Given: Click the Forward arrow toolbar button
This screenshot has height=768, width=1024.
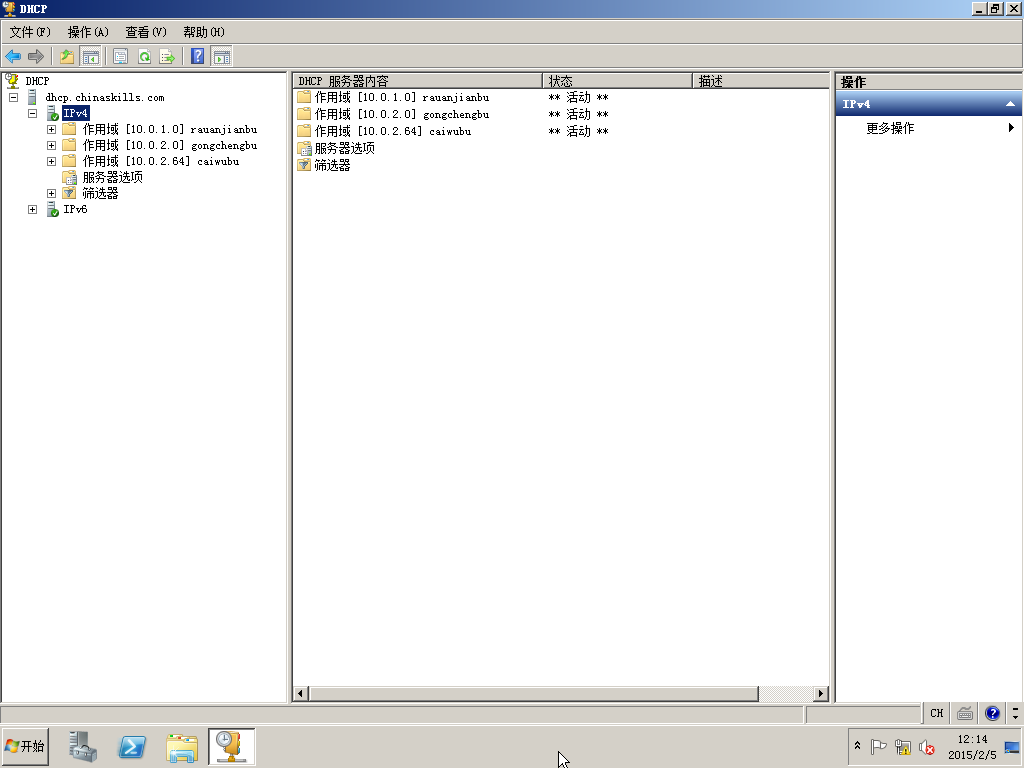Looking at the screenshot, I should (x=36, y=57).
